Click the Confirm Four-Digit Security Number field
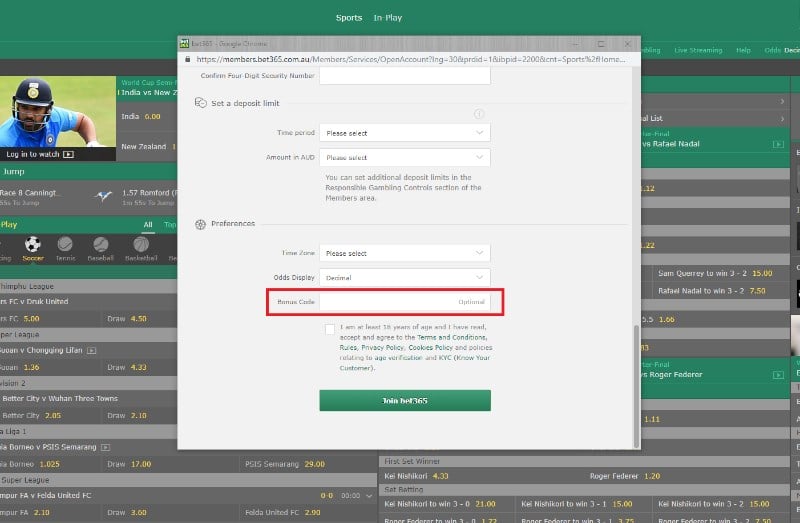Screen dimensions: 800x523 [405, 76]
